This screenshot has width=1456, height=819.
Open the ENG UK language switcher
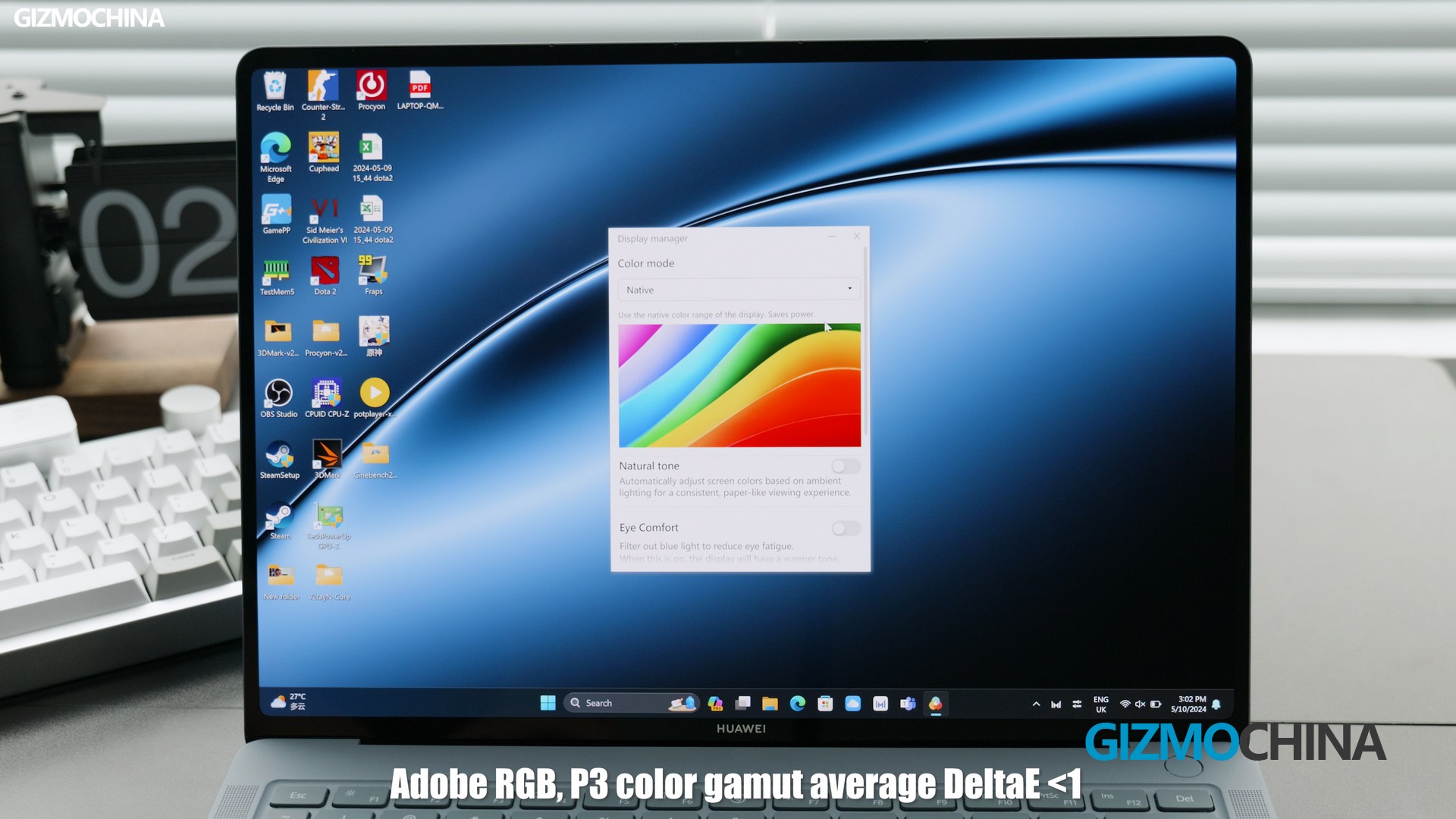[1101, 704]
